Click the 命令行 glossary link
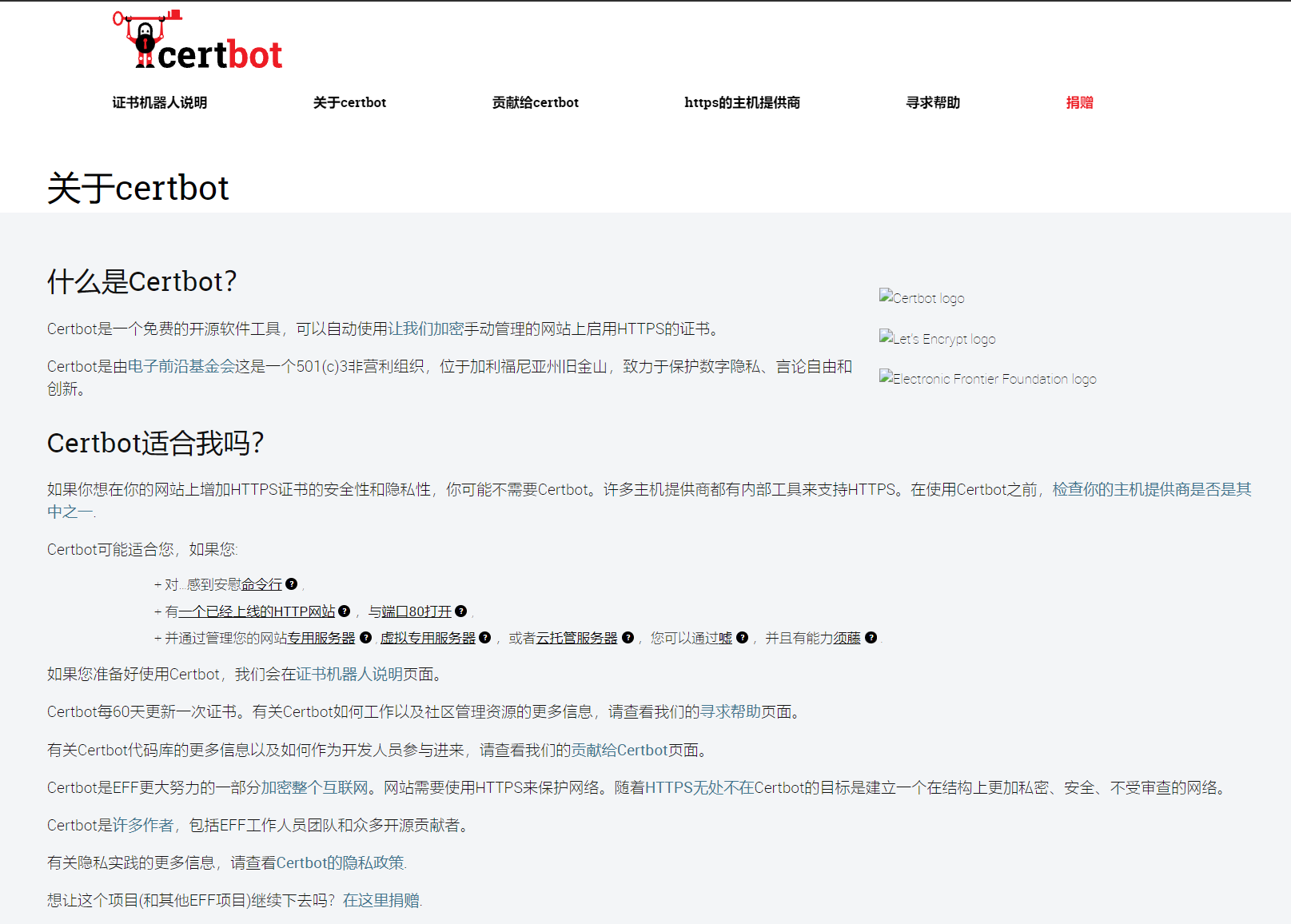1291x924 pixels. coord(261,585)
